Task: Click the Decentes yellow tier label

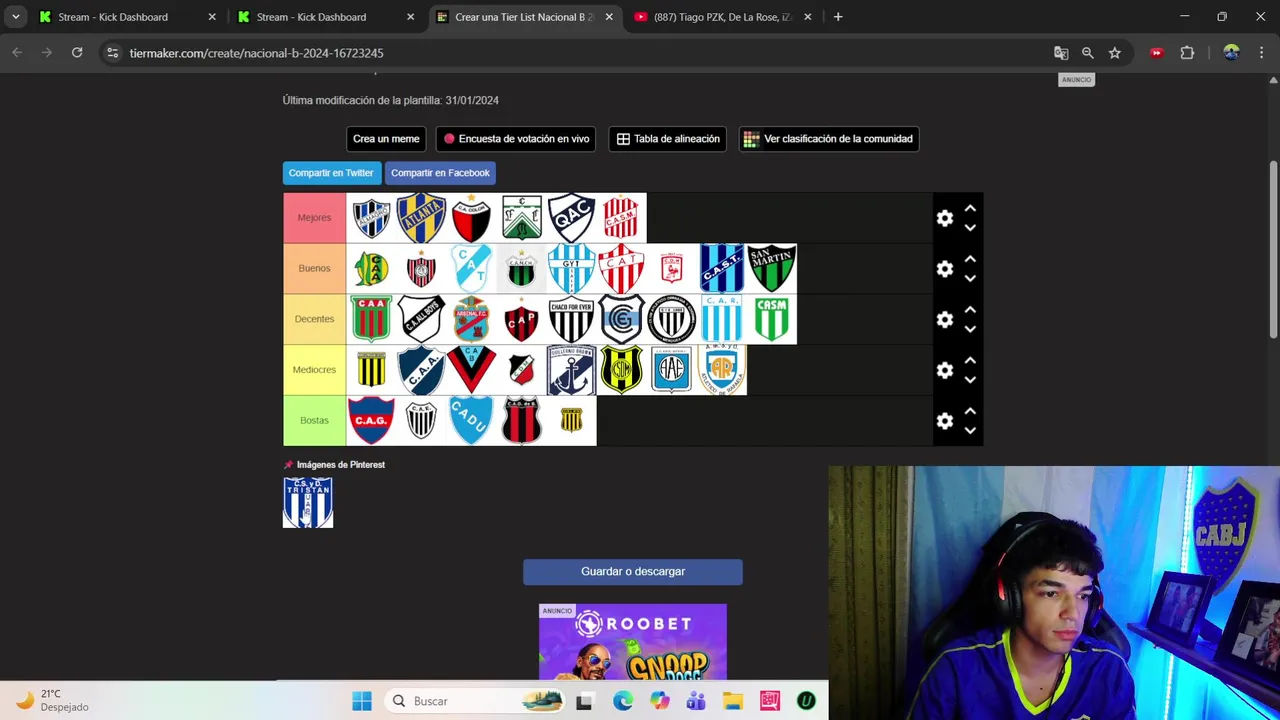Action: [x=314, y=319]
